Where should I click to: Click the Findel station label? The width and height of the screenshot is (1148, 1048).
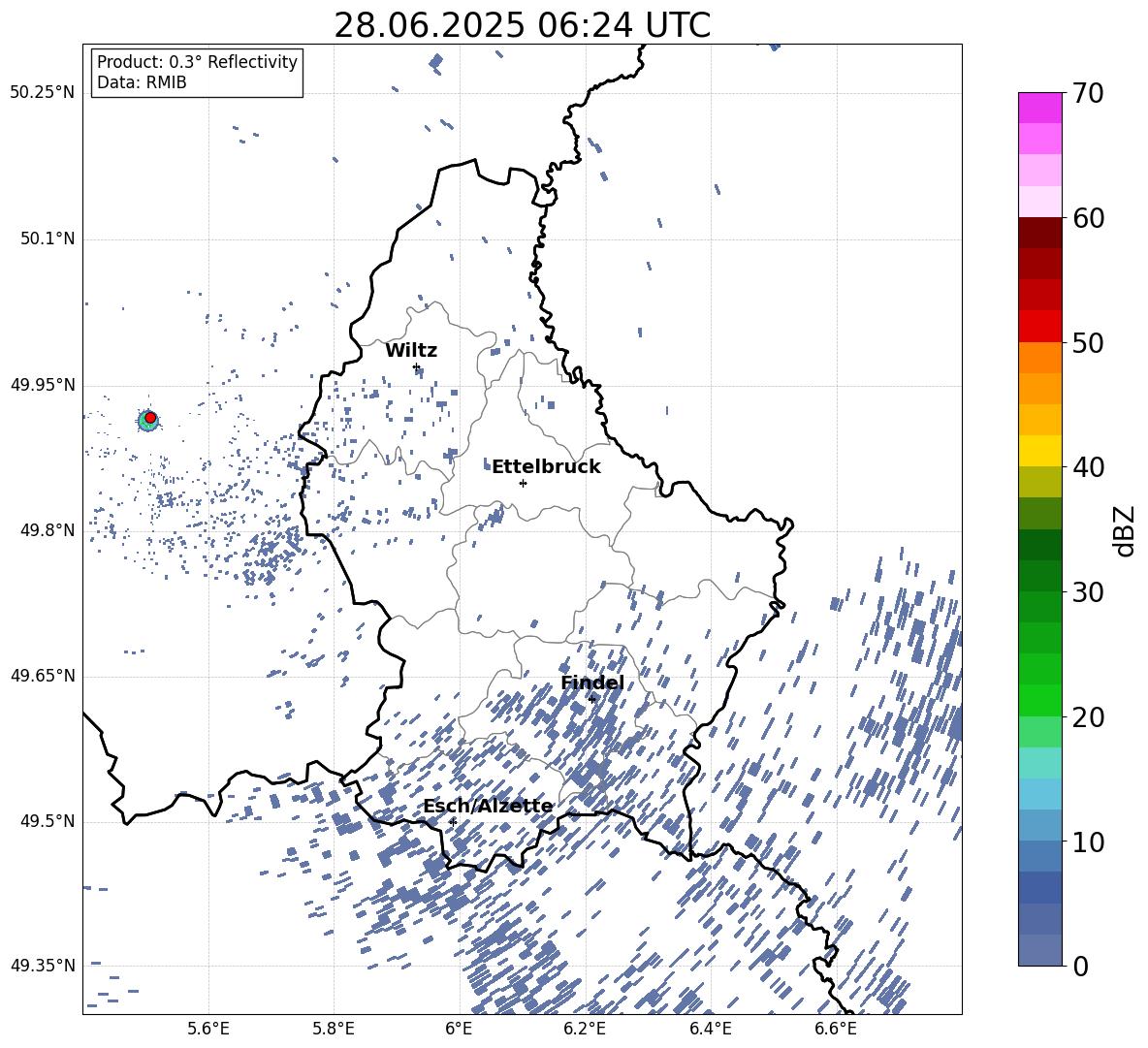coord(592,683)
